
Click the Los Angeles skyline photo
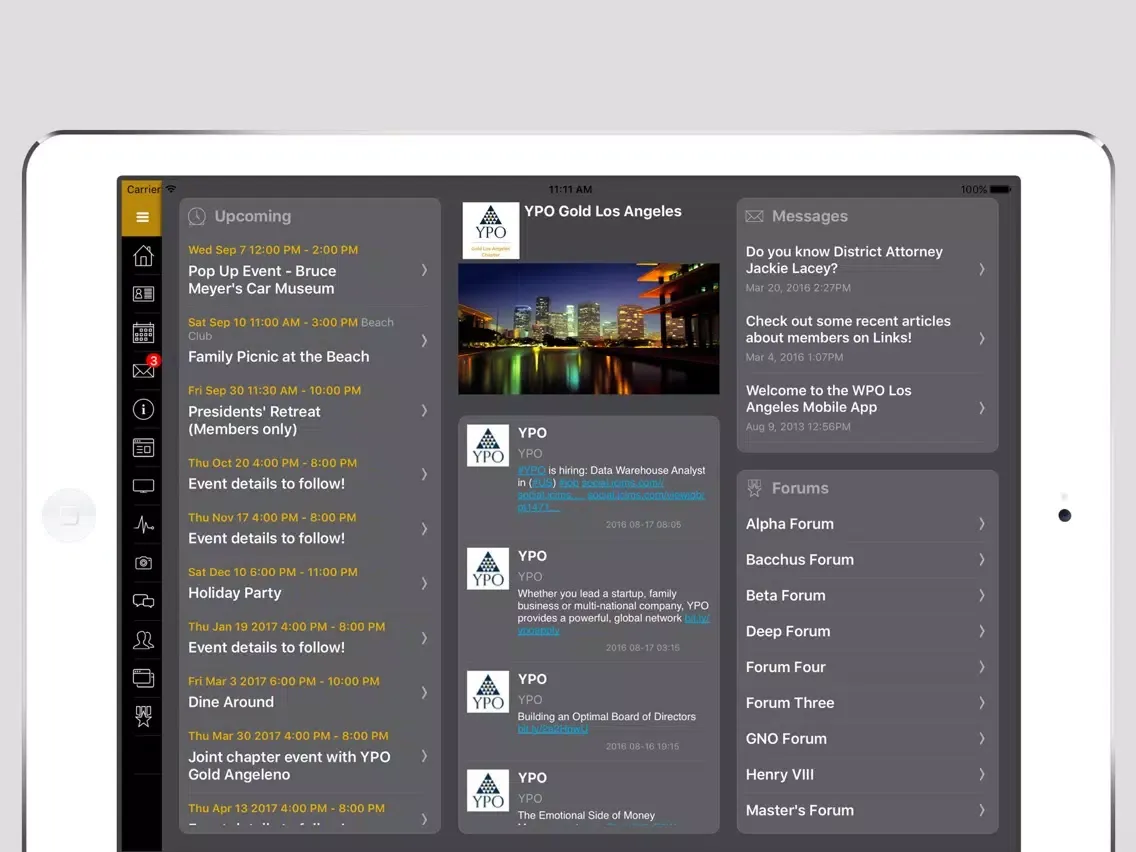[588, 329]
